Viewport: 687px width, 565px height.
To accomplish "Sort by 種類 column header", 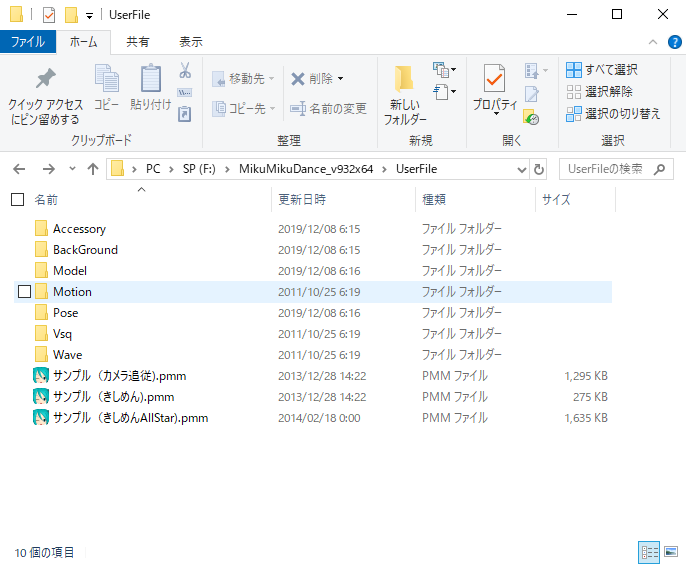I will 434,200.
